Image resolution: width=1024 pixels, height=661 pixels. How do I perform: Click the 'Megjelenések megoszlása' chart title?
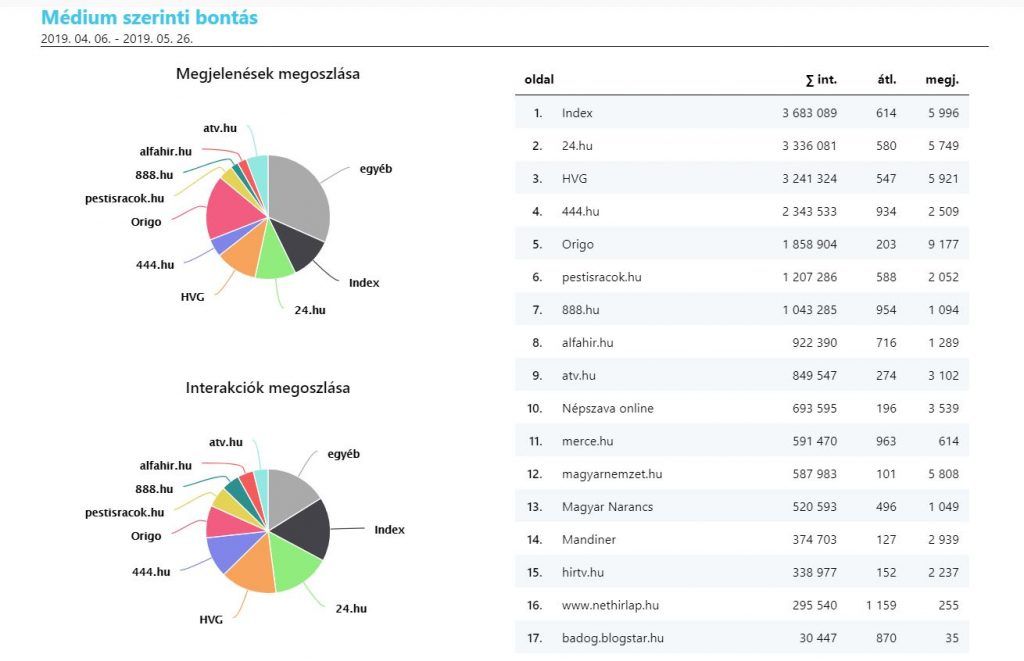(x=268, y=74)
